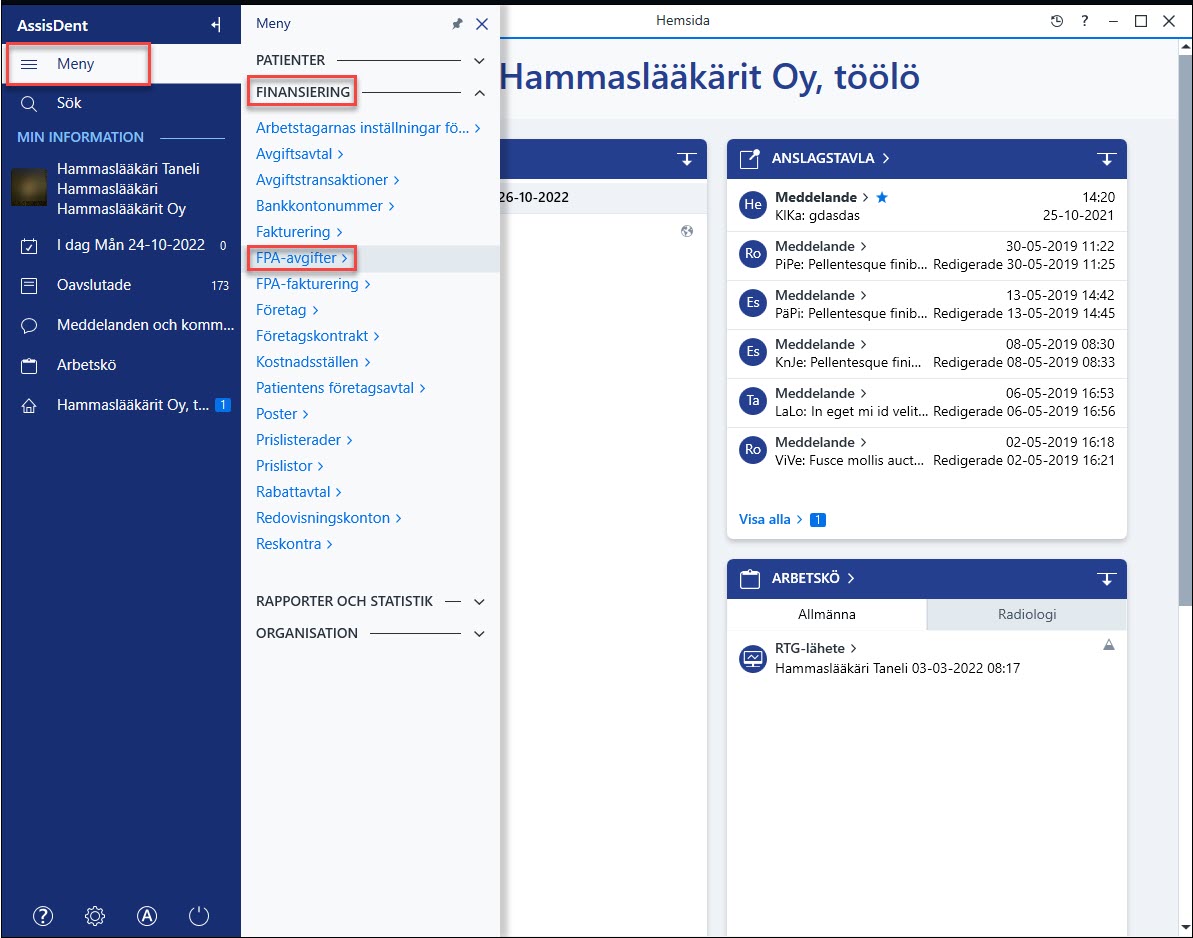Open help via question mark icon at sidebar bottom
Viewport: 1193px width, 938px height.
[x=43, y=916]
